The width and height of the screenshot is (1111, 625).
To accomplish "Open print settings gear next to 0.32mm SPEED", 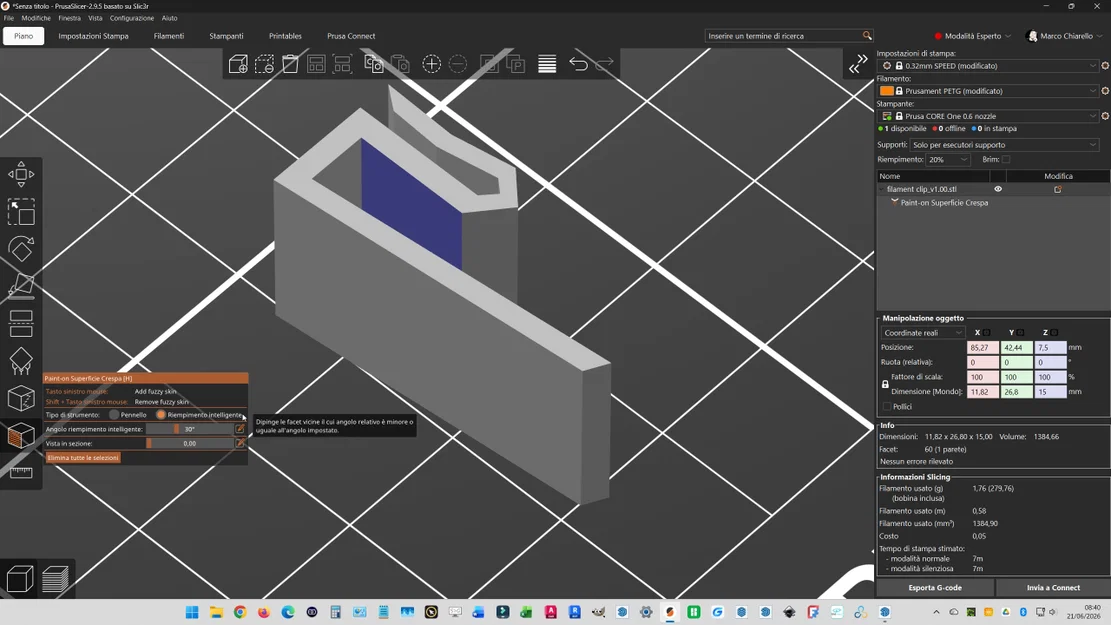I will [1105, 65].
